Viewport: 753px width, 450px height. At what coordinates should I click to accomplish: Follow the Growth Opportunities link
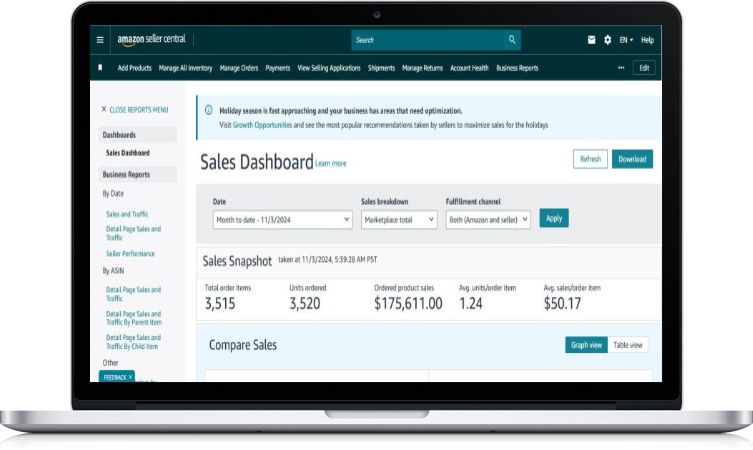tap(263, 125)
